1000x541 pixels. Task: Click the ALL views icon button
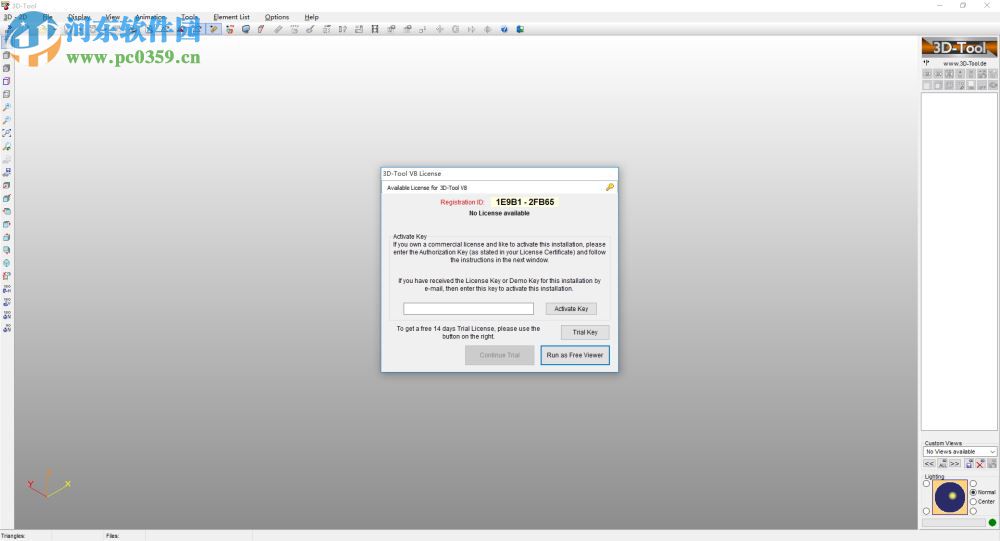pos(943,464)
